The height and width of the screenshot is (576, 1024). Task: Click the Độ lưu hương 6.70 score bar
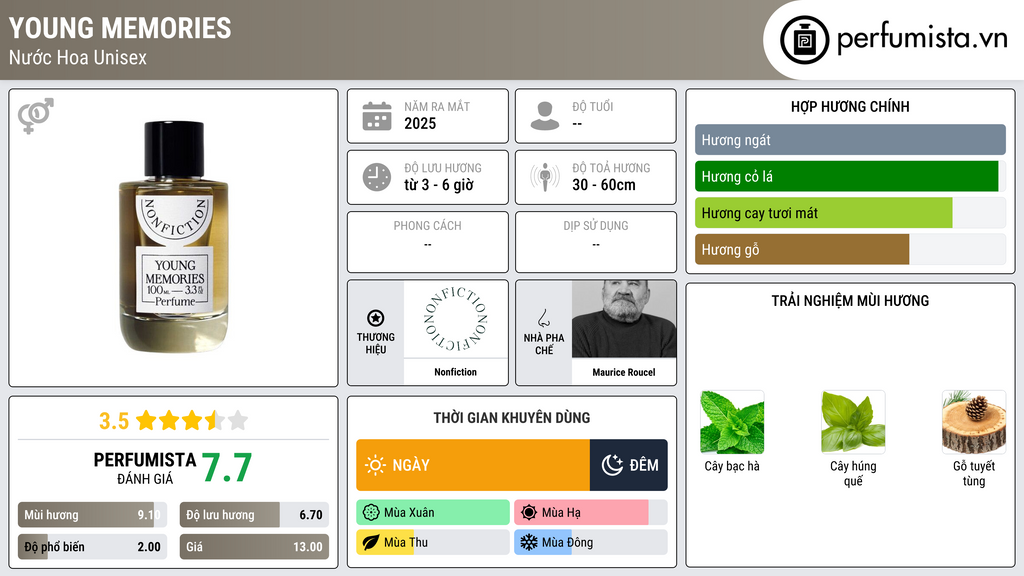click(x=254, y=515)
